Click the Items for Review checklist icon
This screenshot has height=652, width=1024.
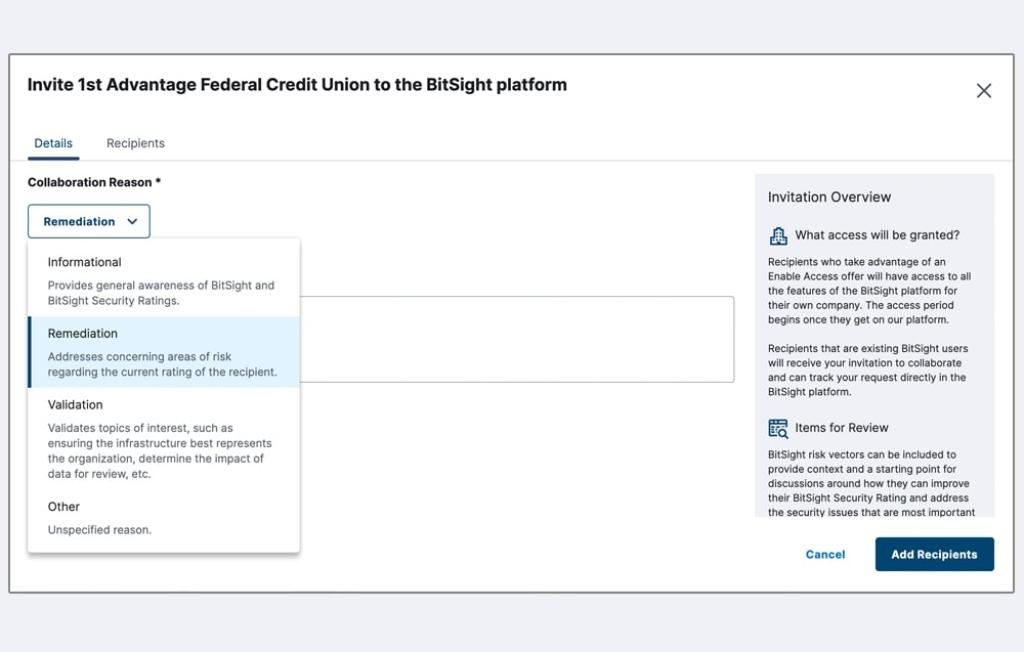[778, 428]
